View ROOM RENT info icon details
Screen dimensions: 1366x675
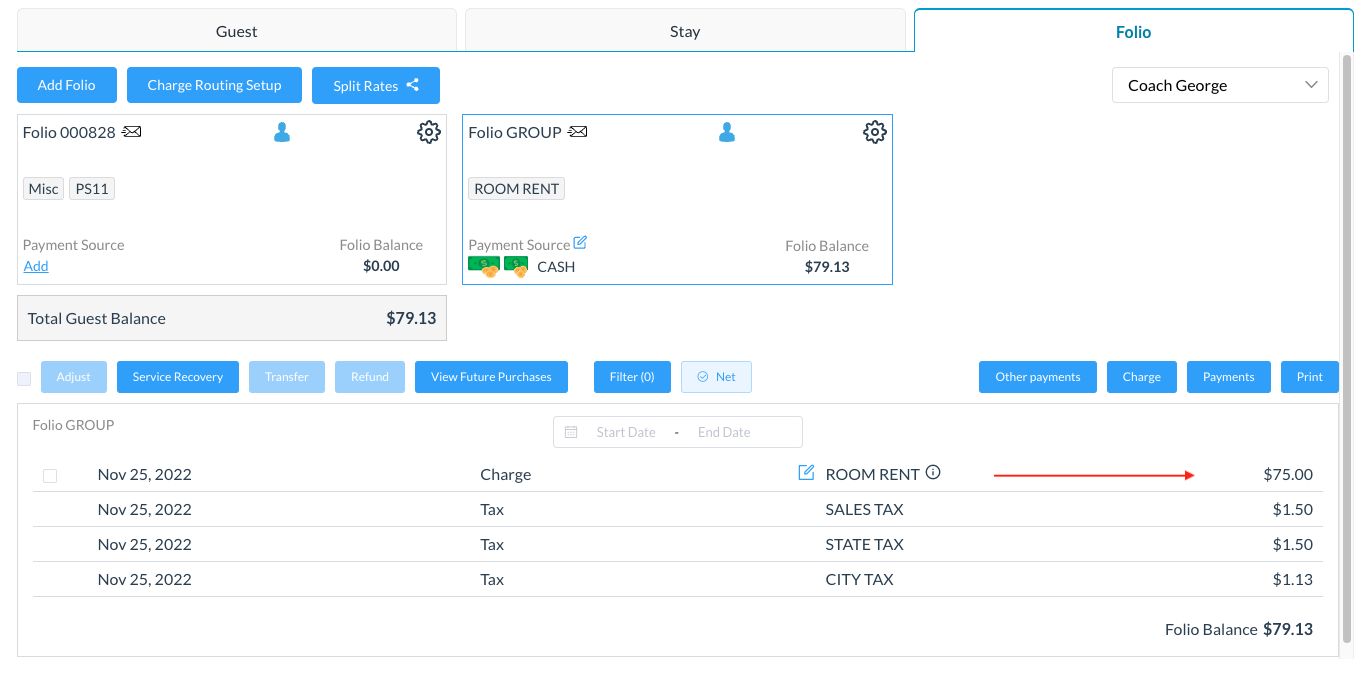933,473
